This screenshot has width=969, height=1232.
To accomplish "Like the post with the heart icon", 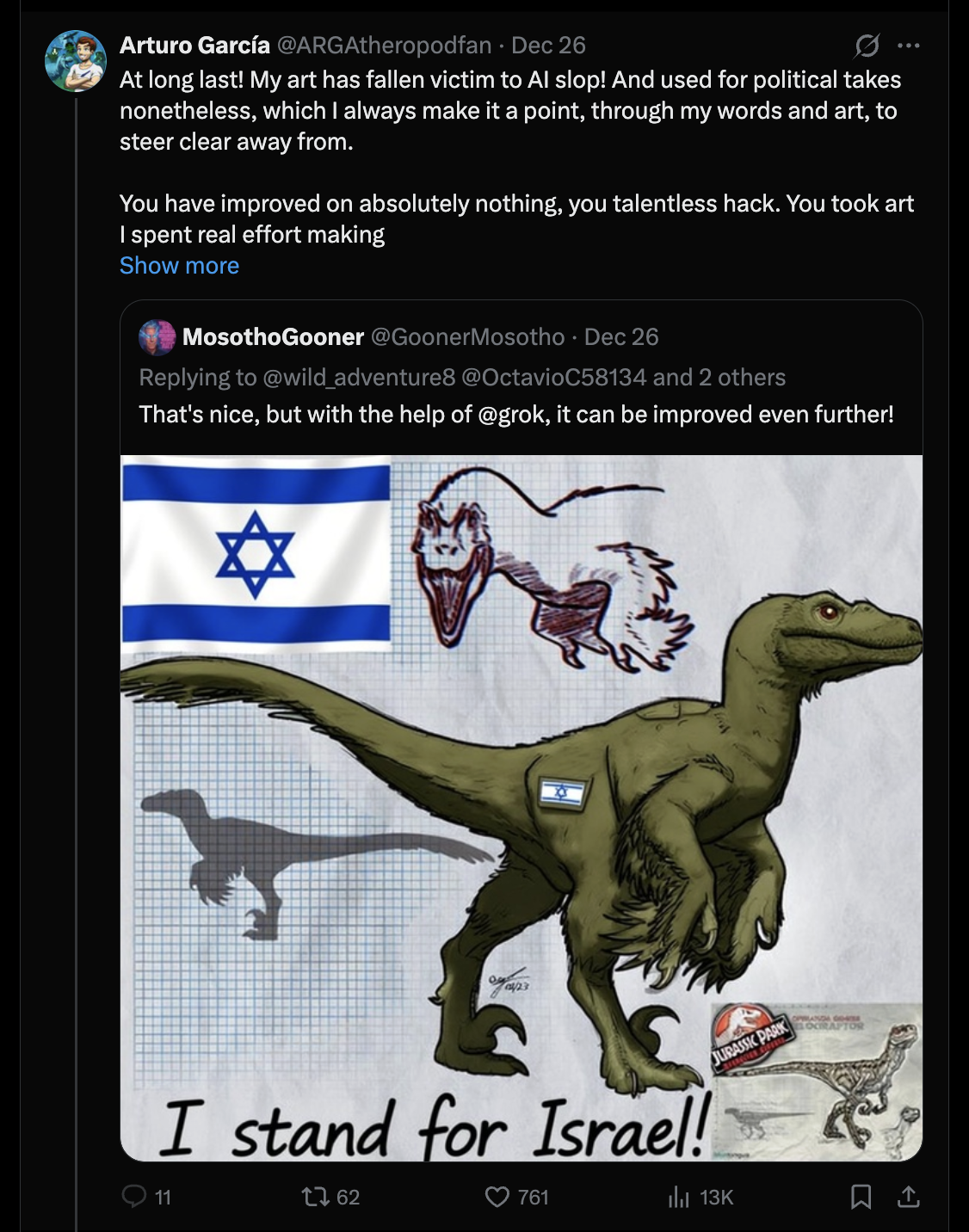I will click(497, 1196).
